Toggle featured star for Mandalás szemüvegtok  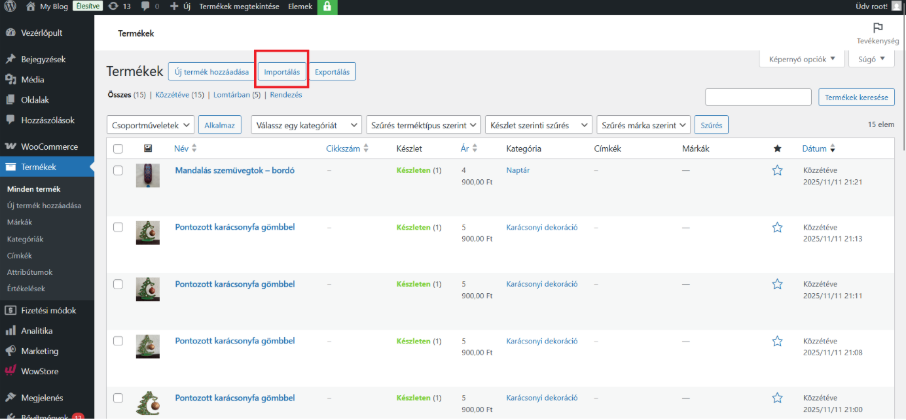[777, 171]
